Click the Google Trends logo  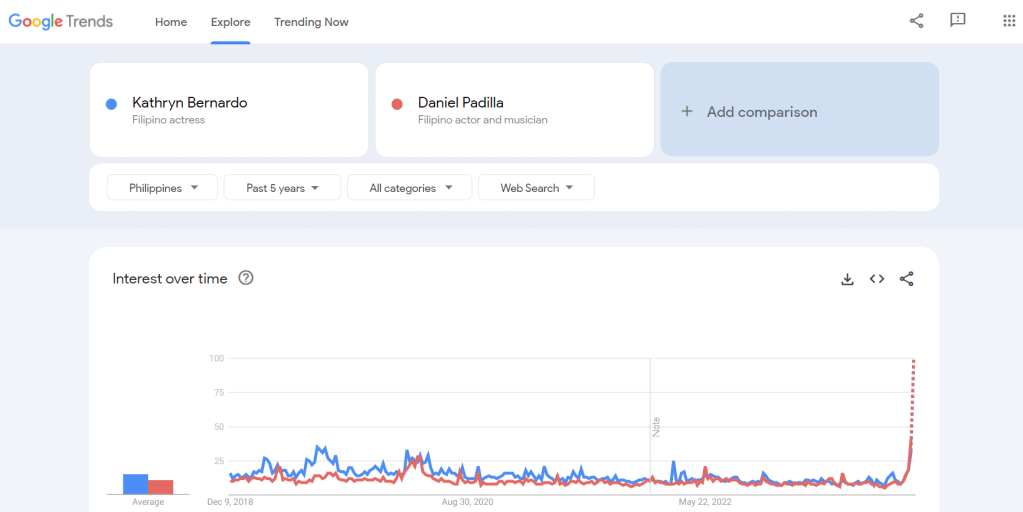pos(61,21)
